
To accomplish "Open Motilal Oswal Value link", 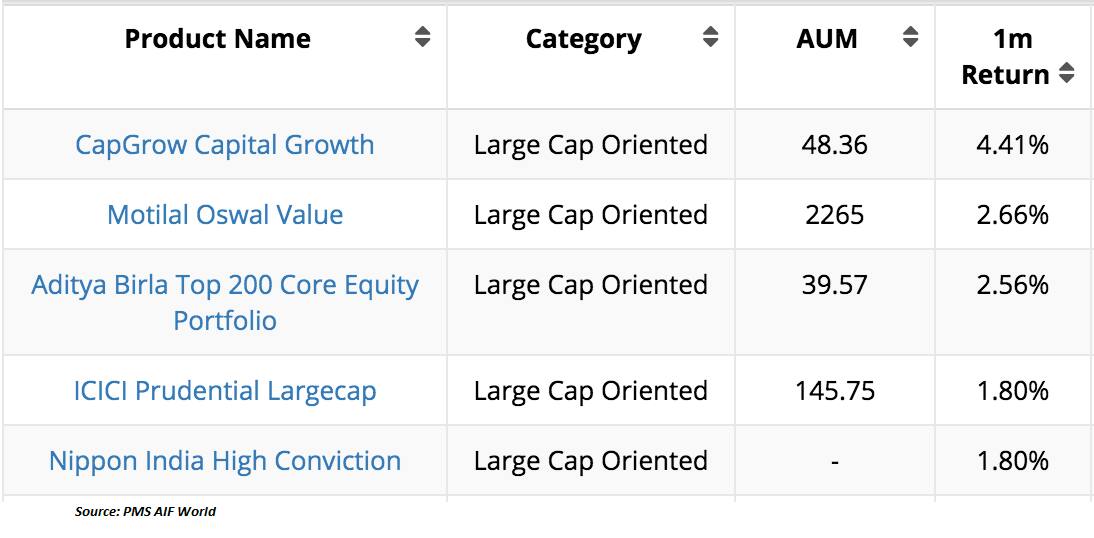I will point(225,215).
